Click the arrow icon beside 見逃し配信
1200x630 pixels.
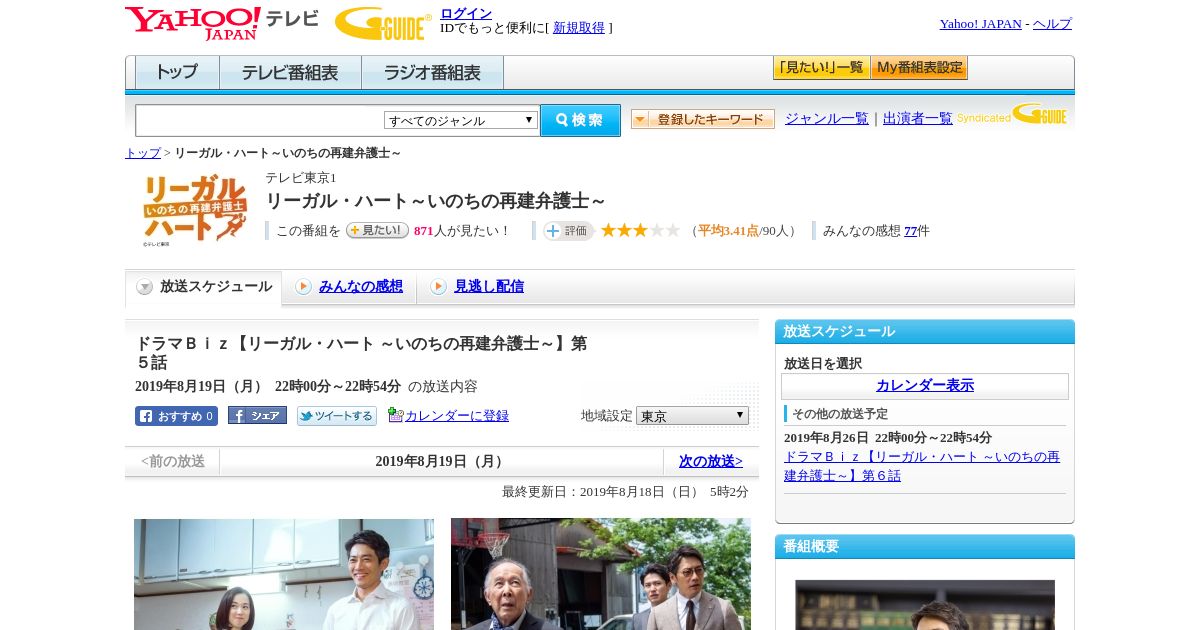pyautogui.click(x=438, y=287)
